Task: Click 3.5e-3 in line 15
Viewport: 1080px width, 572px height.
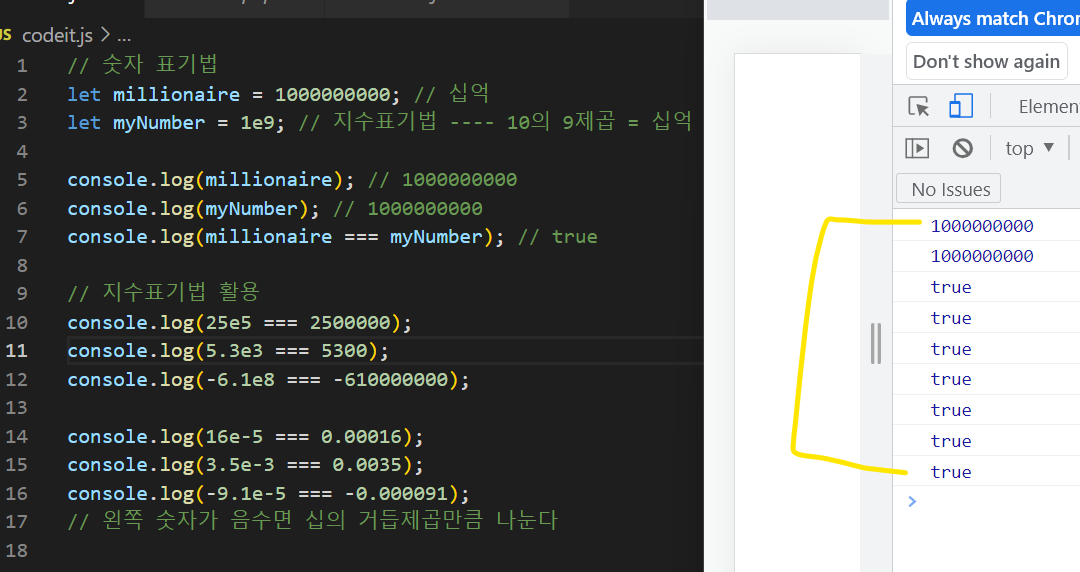Action: point(240,465)
